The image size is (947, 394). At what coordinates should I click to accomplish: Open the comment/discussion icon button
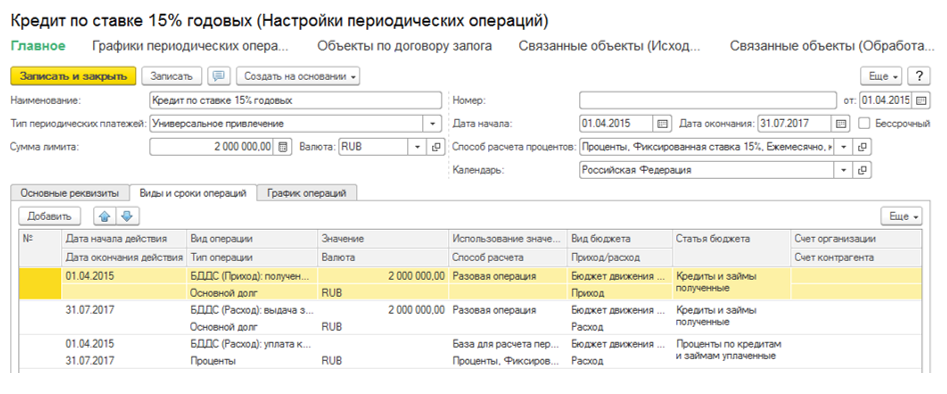coord(219,76)
